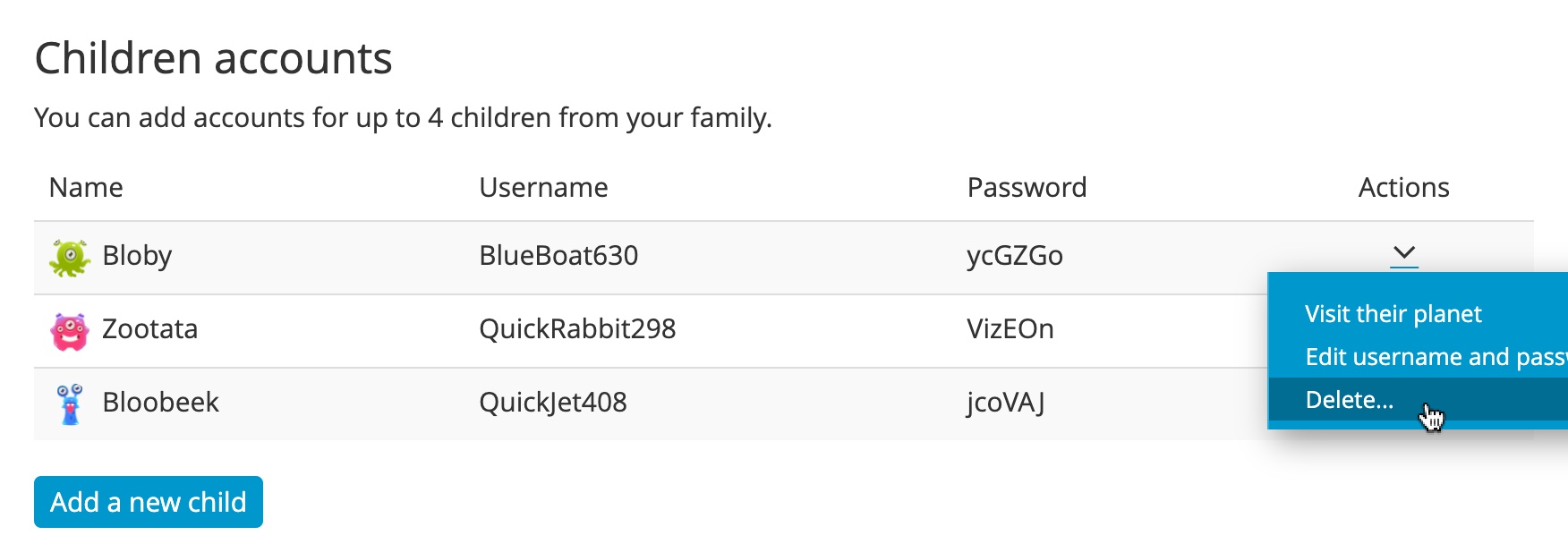Click username QuickJet408
The width and height of the screenshot is (1568, 544).
(553, 403)
